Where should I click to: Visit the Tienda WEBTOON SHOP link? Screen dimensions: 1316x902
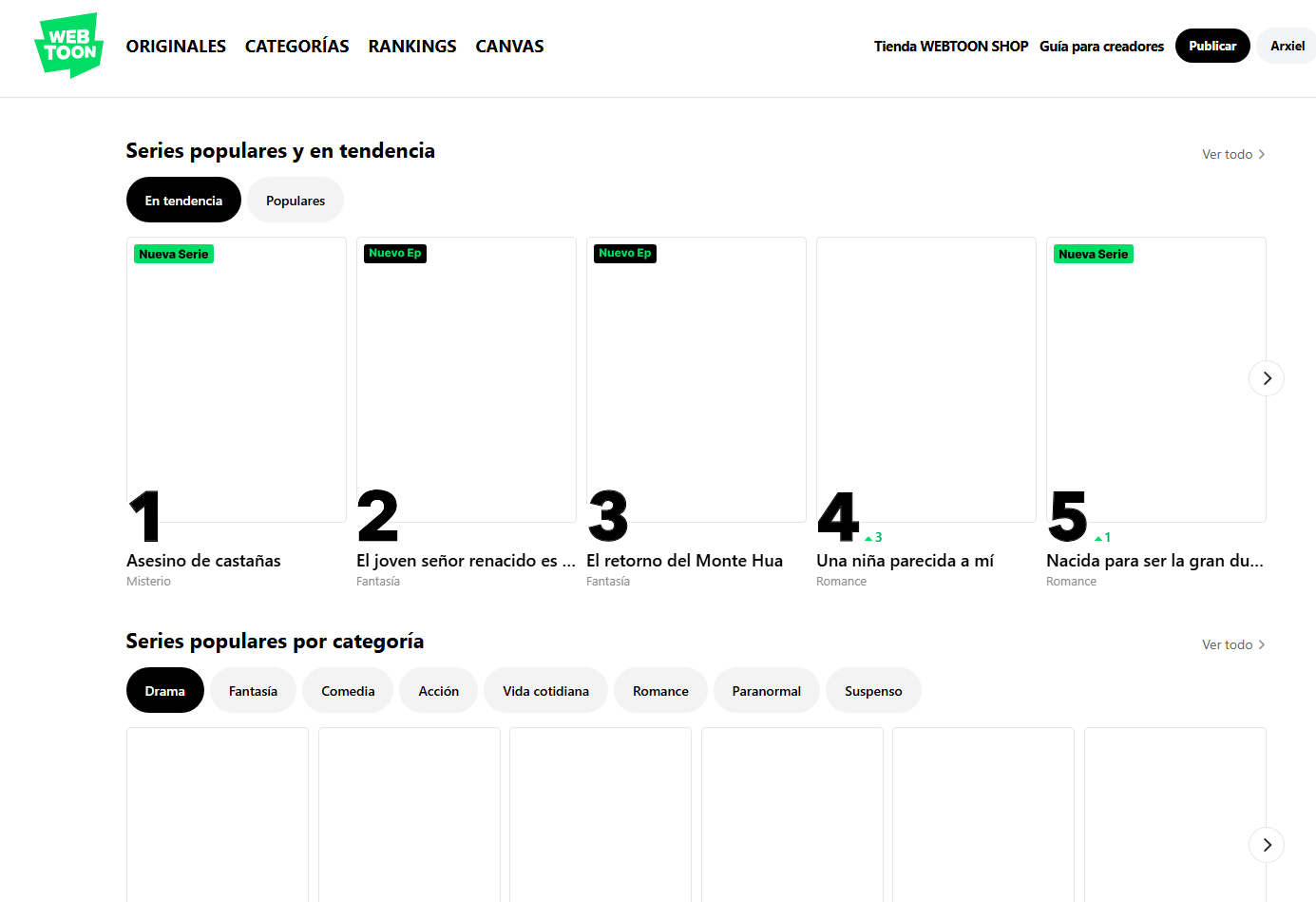click(950, 46)
